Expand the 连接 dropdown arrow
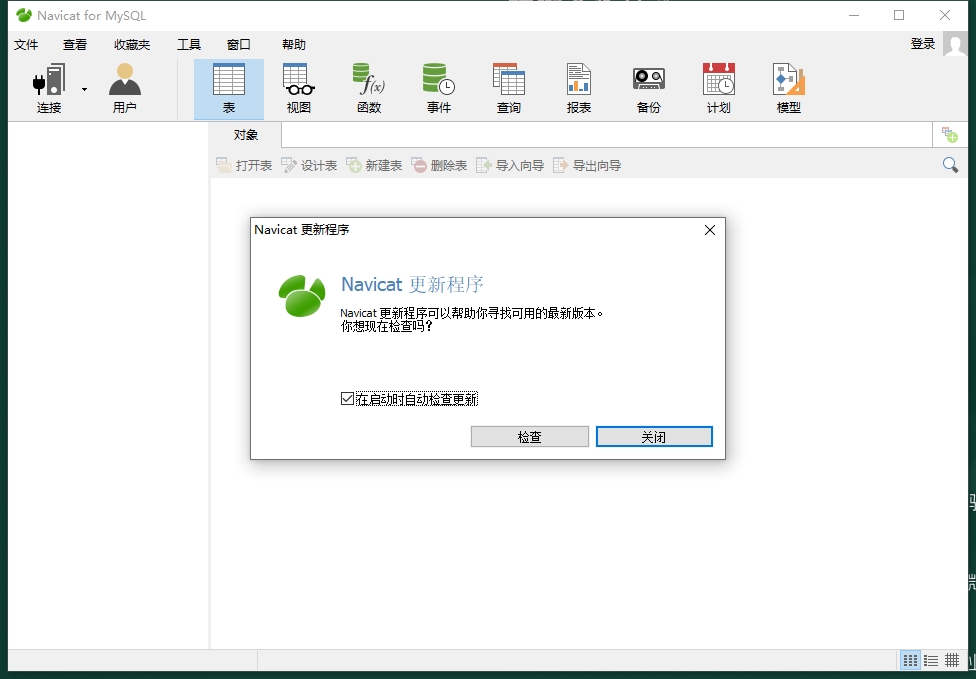 click(x=84, y=90)
